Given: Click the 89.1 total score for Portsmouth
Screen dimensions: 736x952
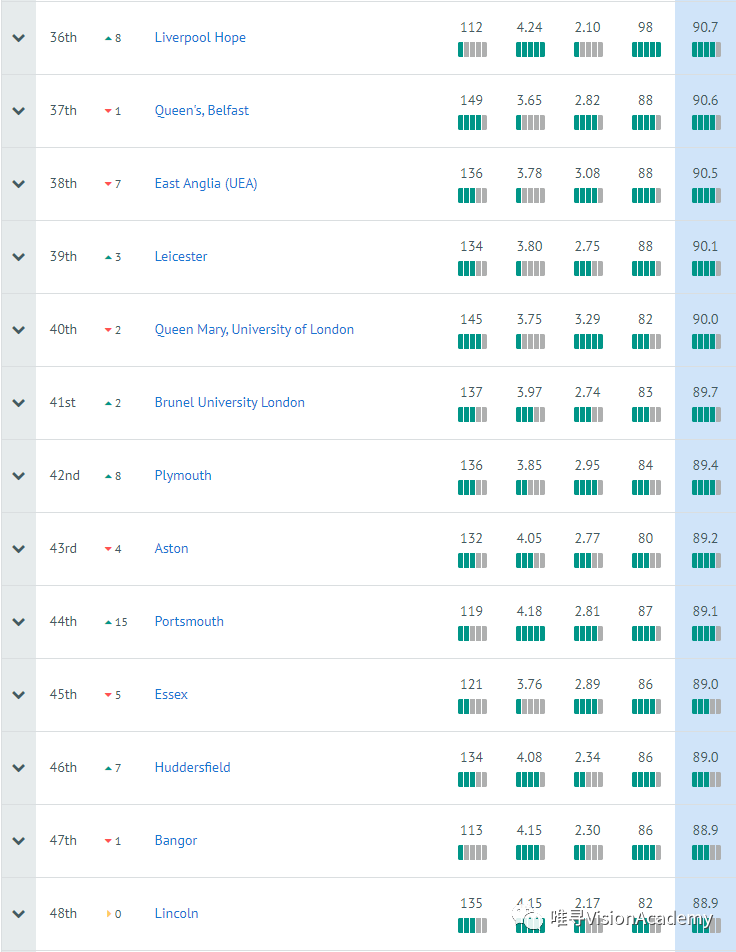Looking at the screenshot, I should point(706,611).
